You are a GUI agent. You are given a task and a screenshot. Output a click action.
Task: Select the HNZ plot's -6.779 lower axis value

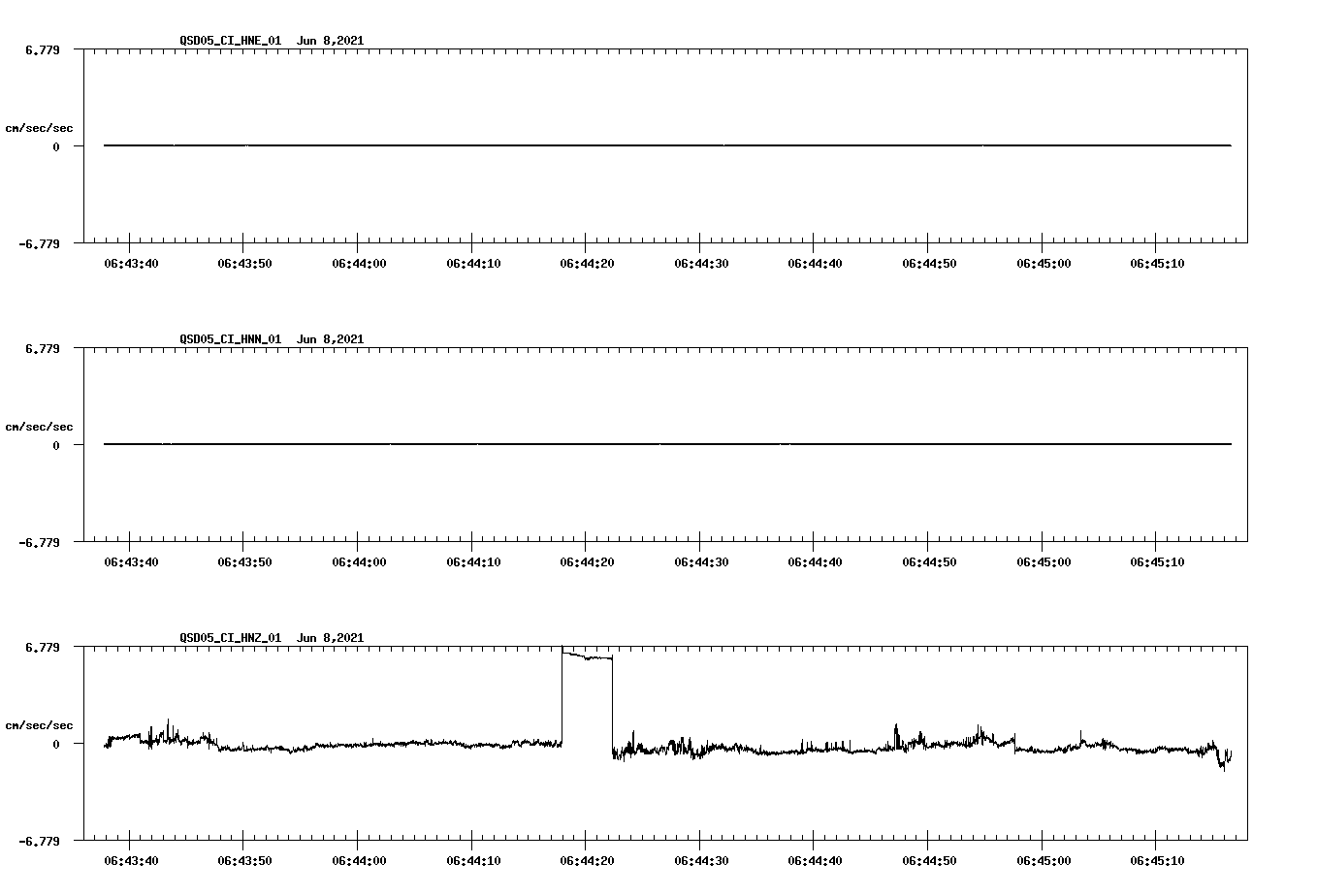point(39,842)
